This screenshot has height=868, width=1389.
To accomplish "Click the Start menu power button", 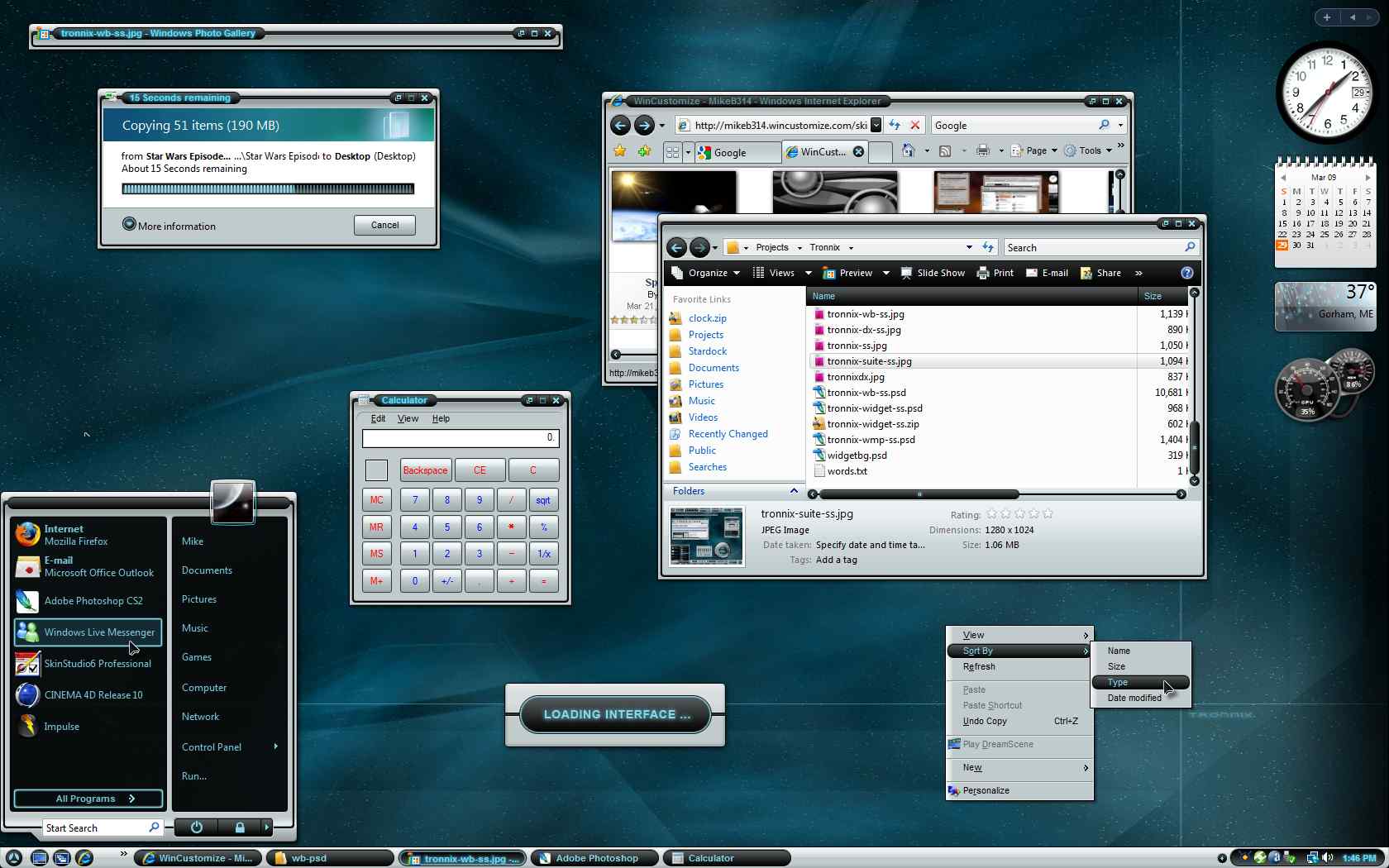I will click(x=197, y=827).
